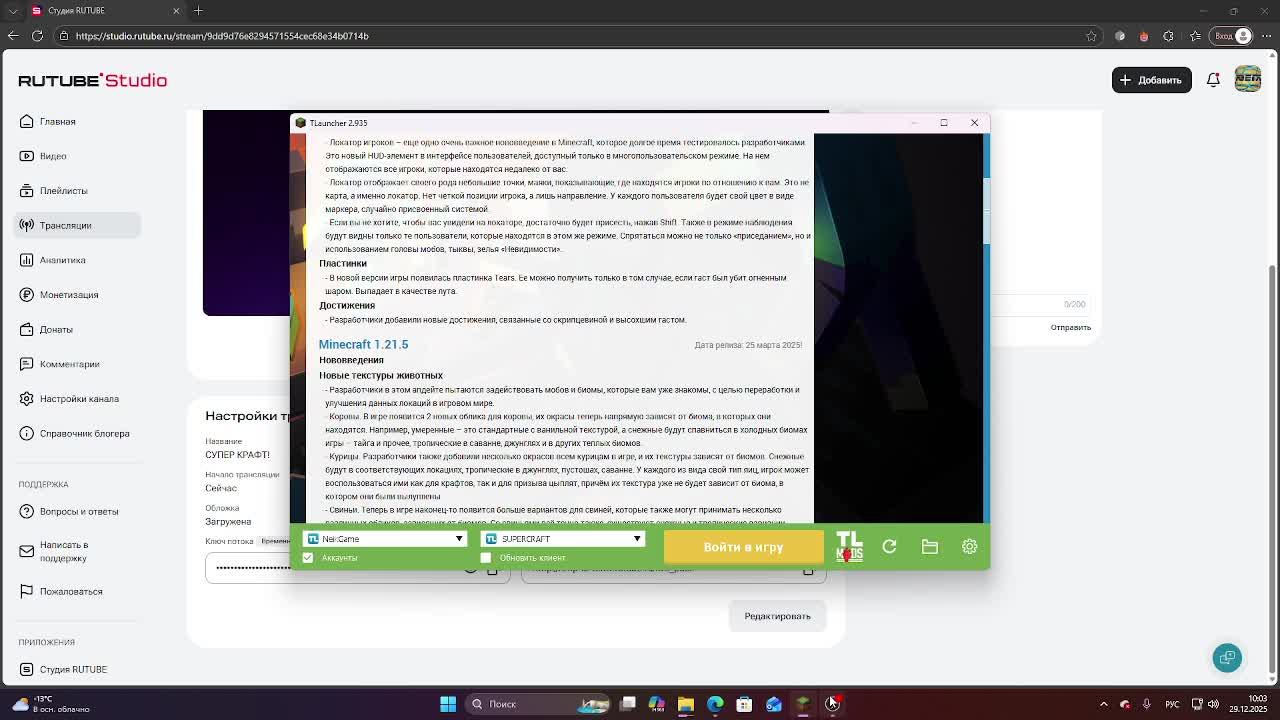The image size is (1280, 720).
Task: Open the game folder icon in TLauncher
Action: coord(930,546)
